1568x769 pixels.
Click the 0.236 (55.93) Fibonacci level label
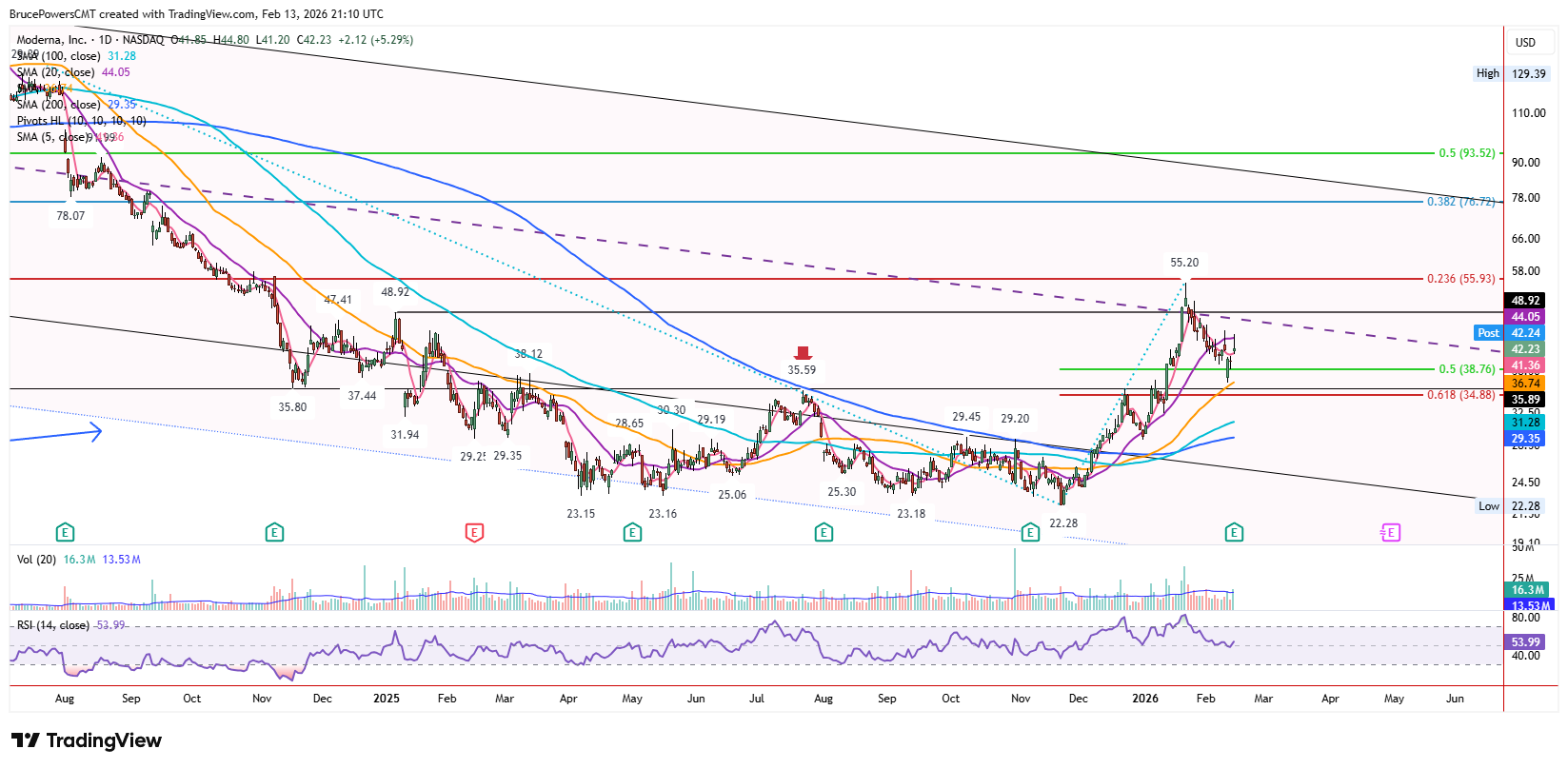click(x=1461, y=279)
